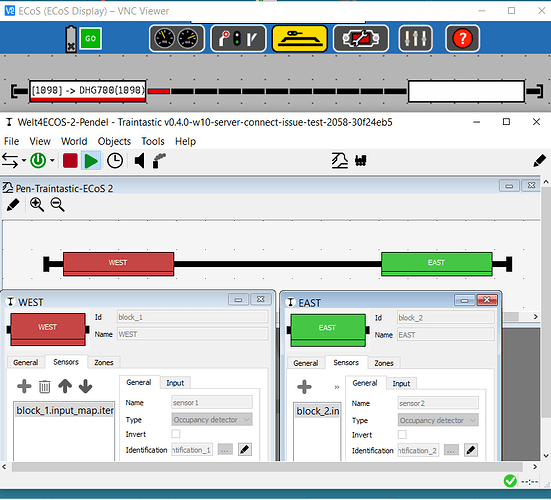The height and width of the screenshot is (500, 551).
Task: Click the red ECoS help question icon
Action: [462, 38]
